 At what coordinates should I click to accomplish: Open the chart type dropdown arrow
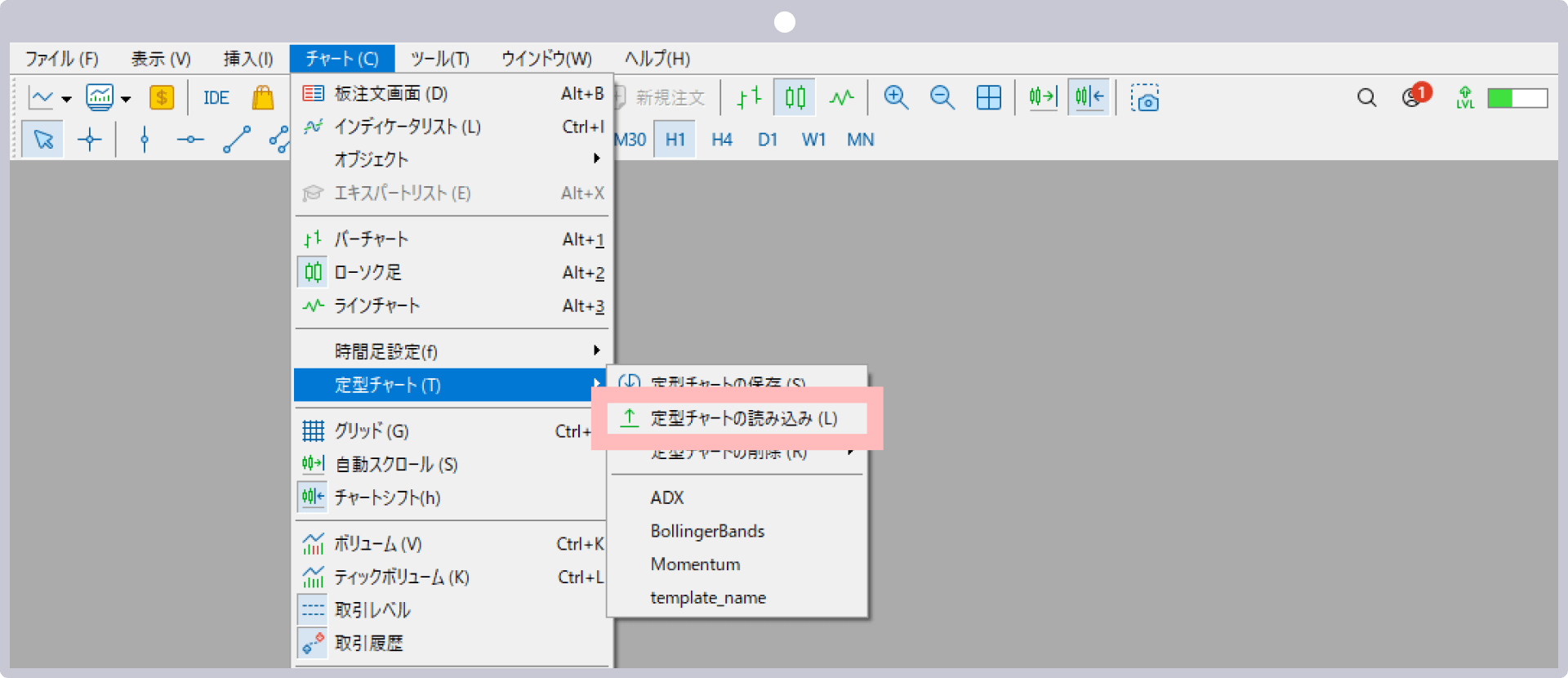[66, 99]
